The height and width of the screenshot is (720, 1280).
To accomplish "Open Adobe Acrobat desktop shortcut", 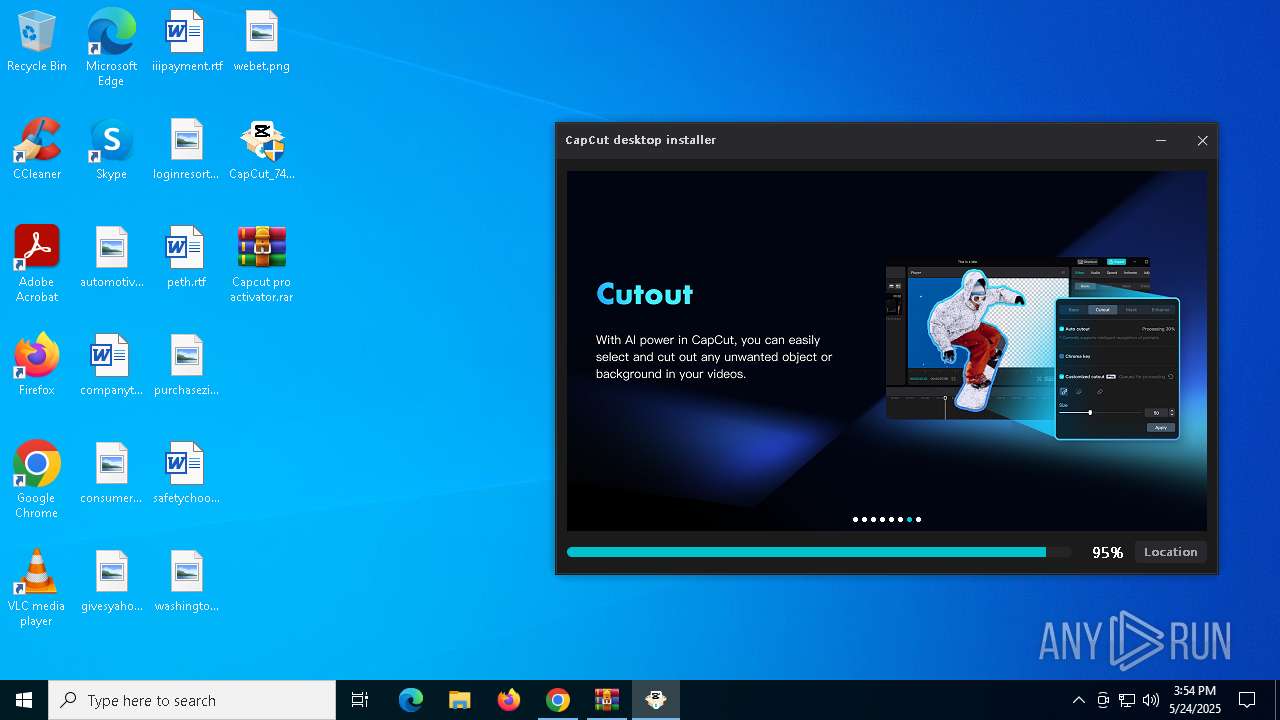I will [37, 264].
